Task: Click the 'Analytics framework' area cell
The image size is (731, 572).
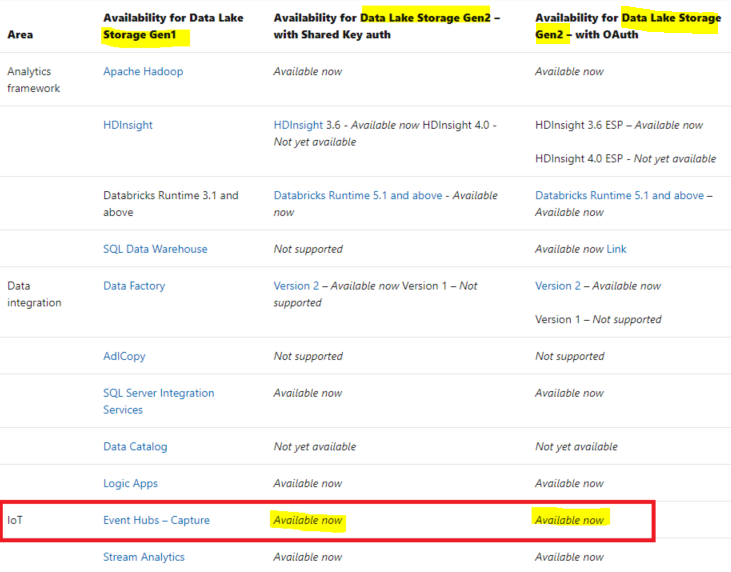Action: [x=34, y=80]
